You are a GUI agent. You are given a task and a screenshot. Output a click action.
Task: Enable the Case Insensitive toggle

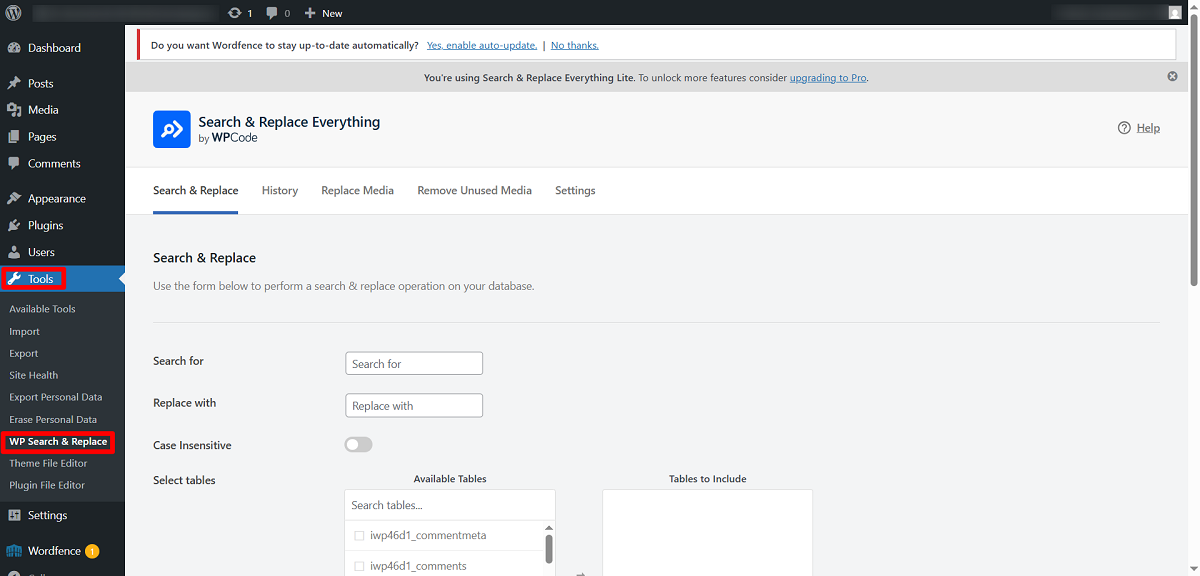358,444
